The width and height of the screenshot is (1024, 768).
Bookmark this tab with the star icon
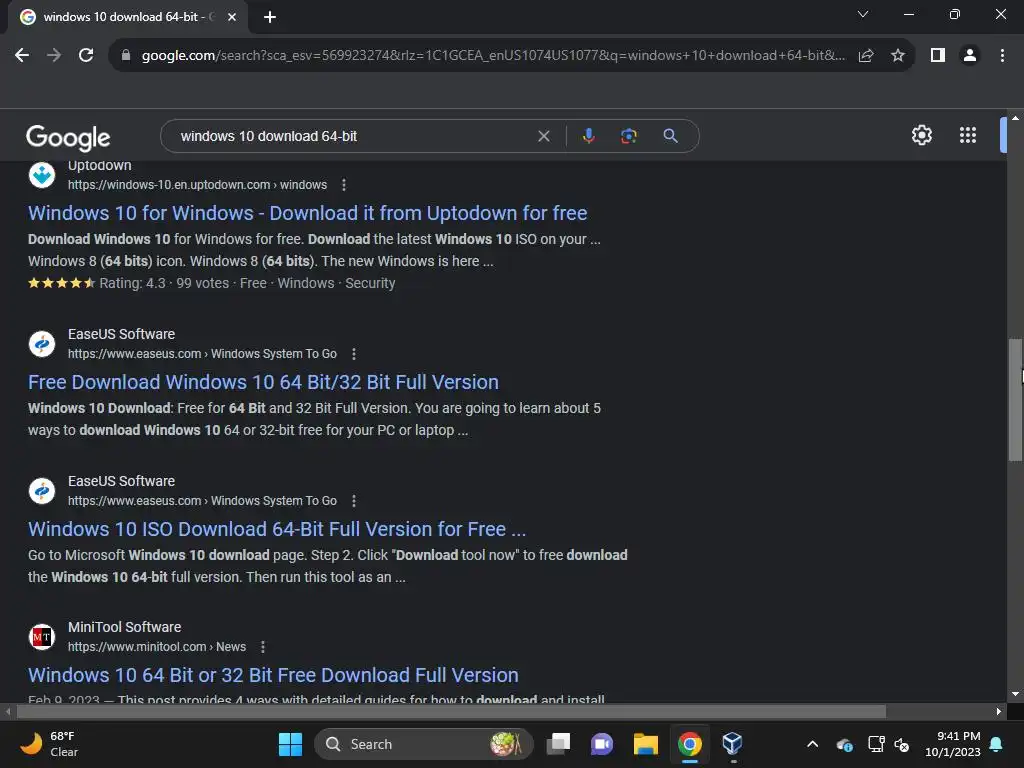[x=898, y=56]
